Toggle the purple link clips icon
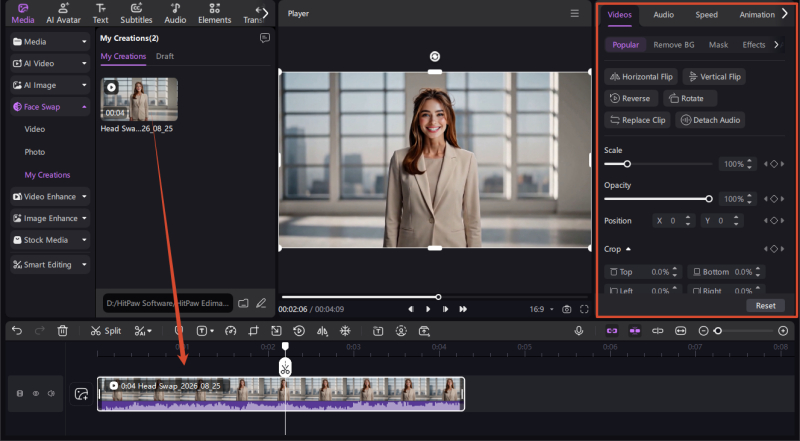 612,331
